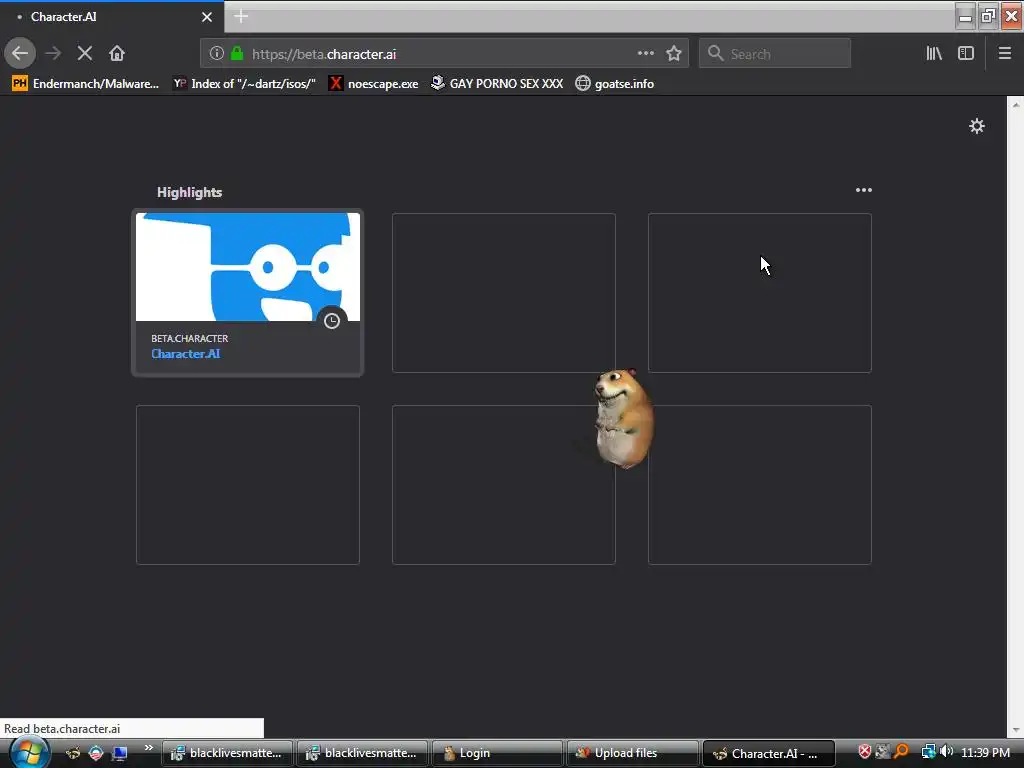Open the volume speaker tray icon
Screen dimensions: 1024x768
coord(946,752)
